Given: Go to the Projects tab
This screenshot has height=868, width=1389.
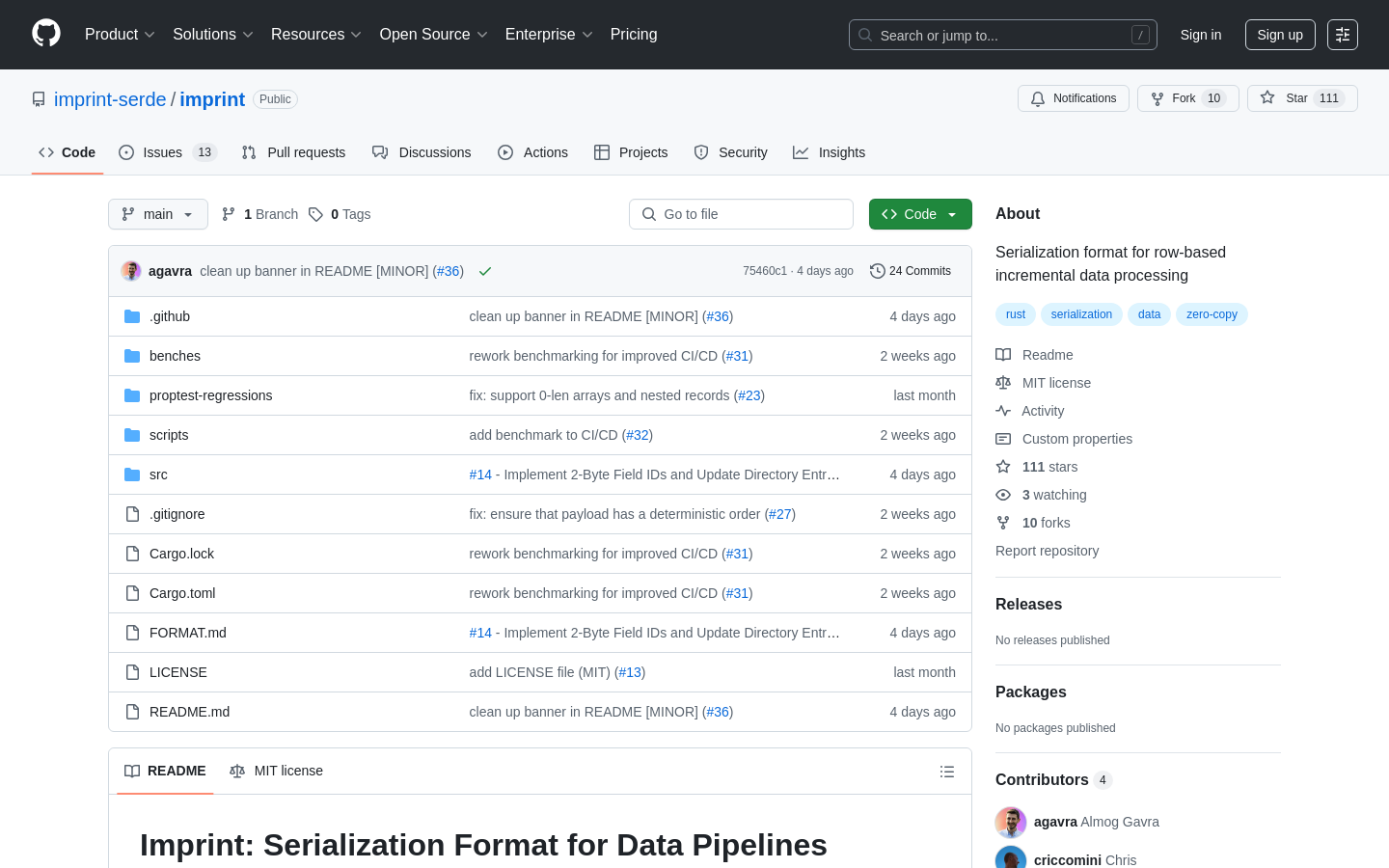Looking at the screenshot, I should [x=631, y=152].
